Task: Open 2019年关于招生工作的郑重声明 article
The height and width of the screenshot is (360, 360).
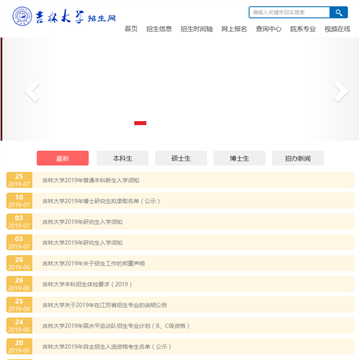Action: (x=93, y=263)
